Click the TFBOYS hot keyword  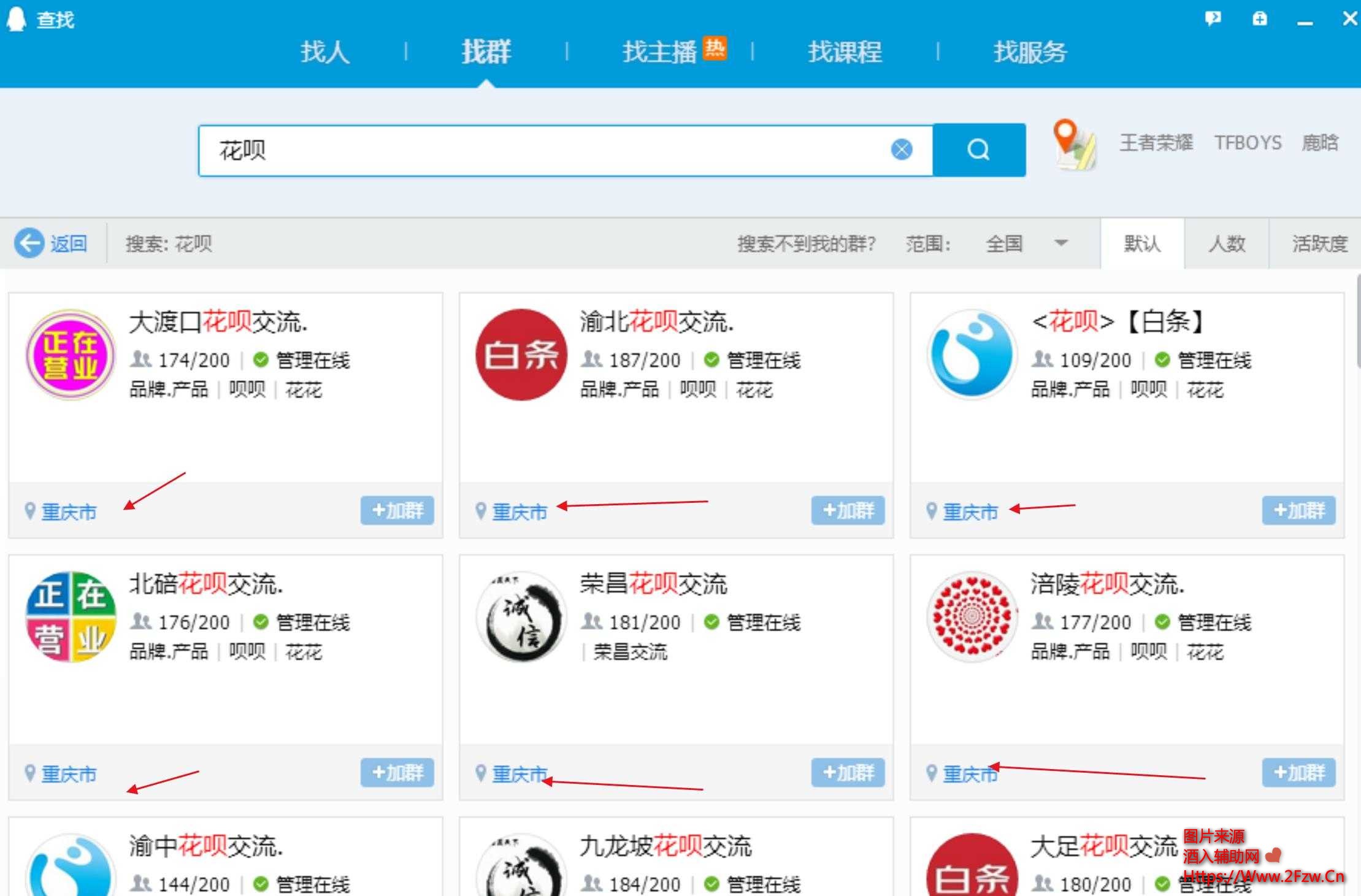click(x=1248, y=143)
